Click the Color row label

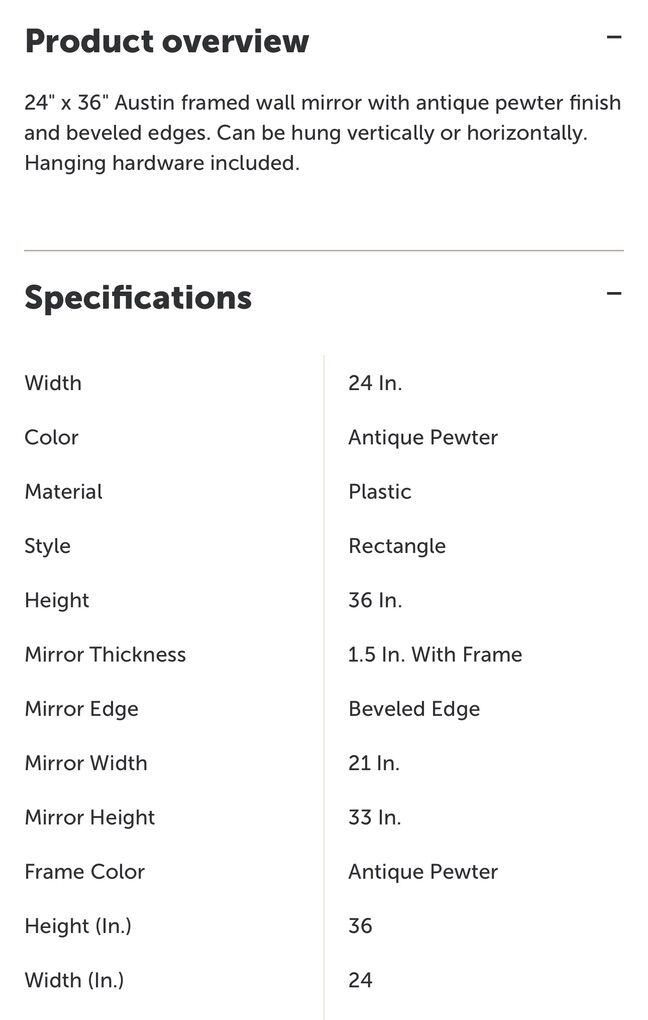51,437
